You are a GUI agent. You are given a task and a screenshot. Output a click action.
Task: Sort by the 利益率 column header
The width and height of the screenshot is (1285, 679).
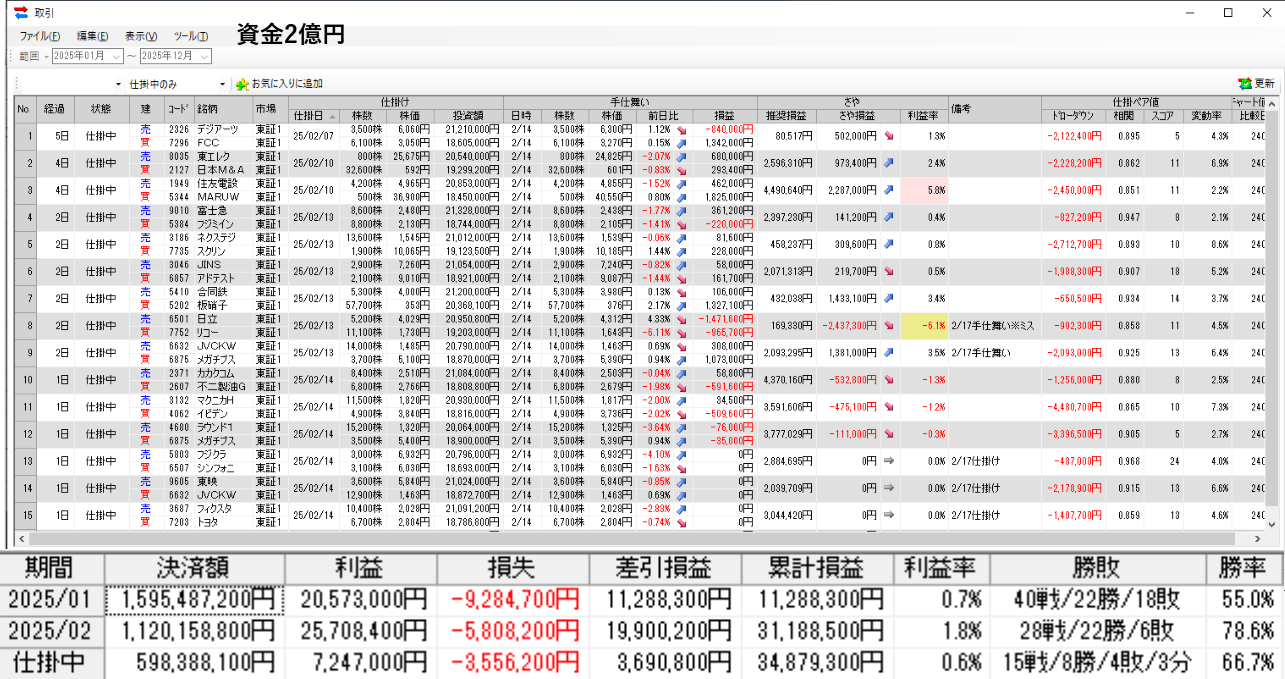(922, 116)
